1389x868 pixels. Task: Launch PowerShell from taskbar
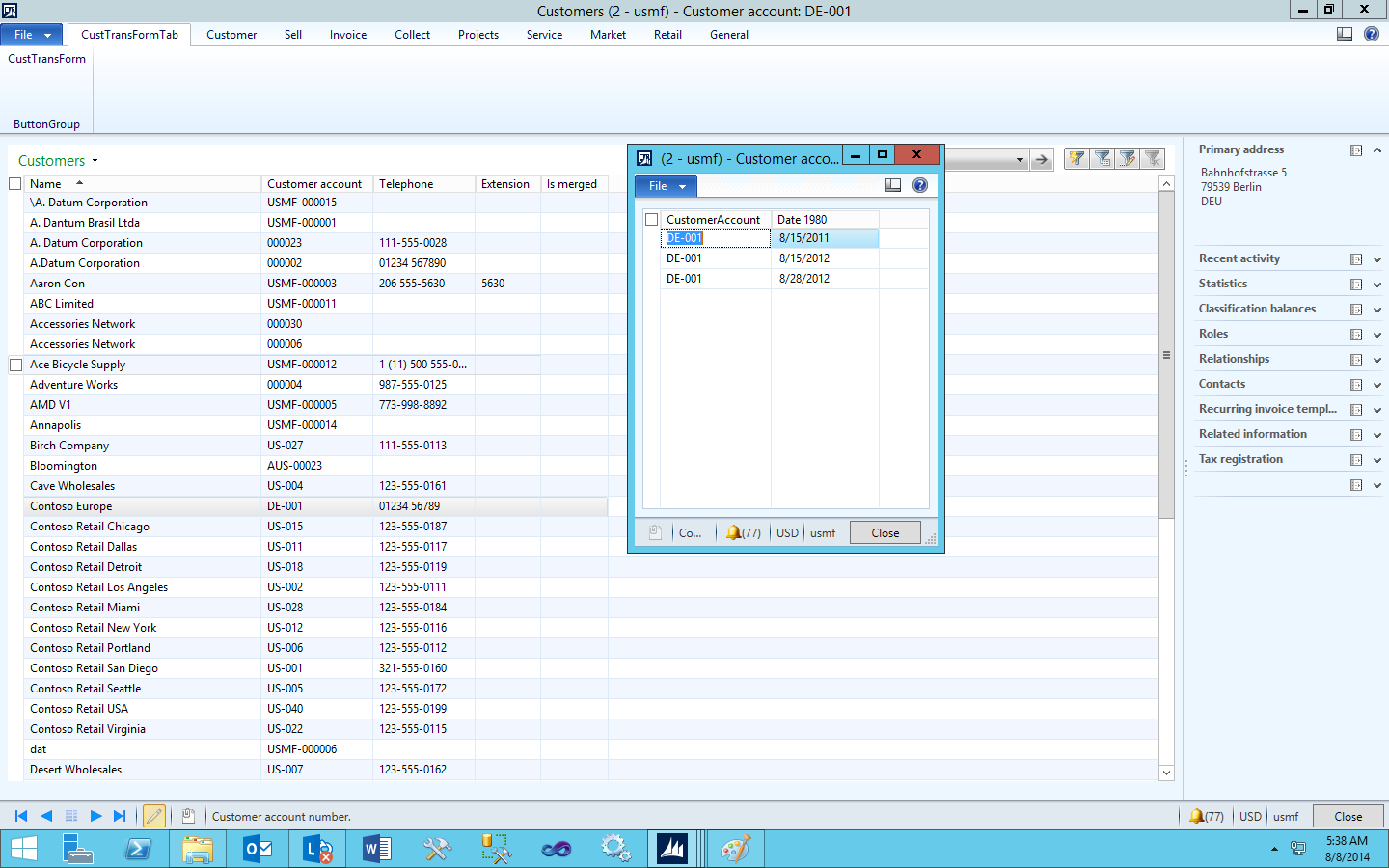tap(138, 849)
